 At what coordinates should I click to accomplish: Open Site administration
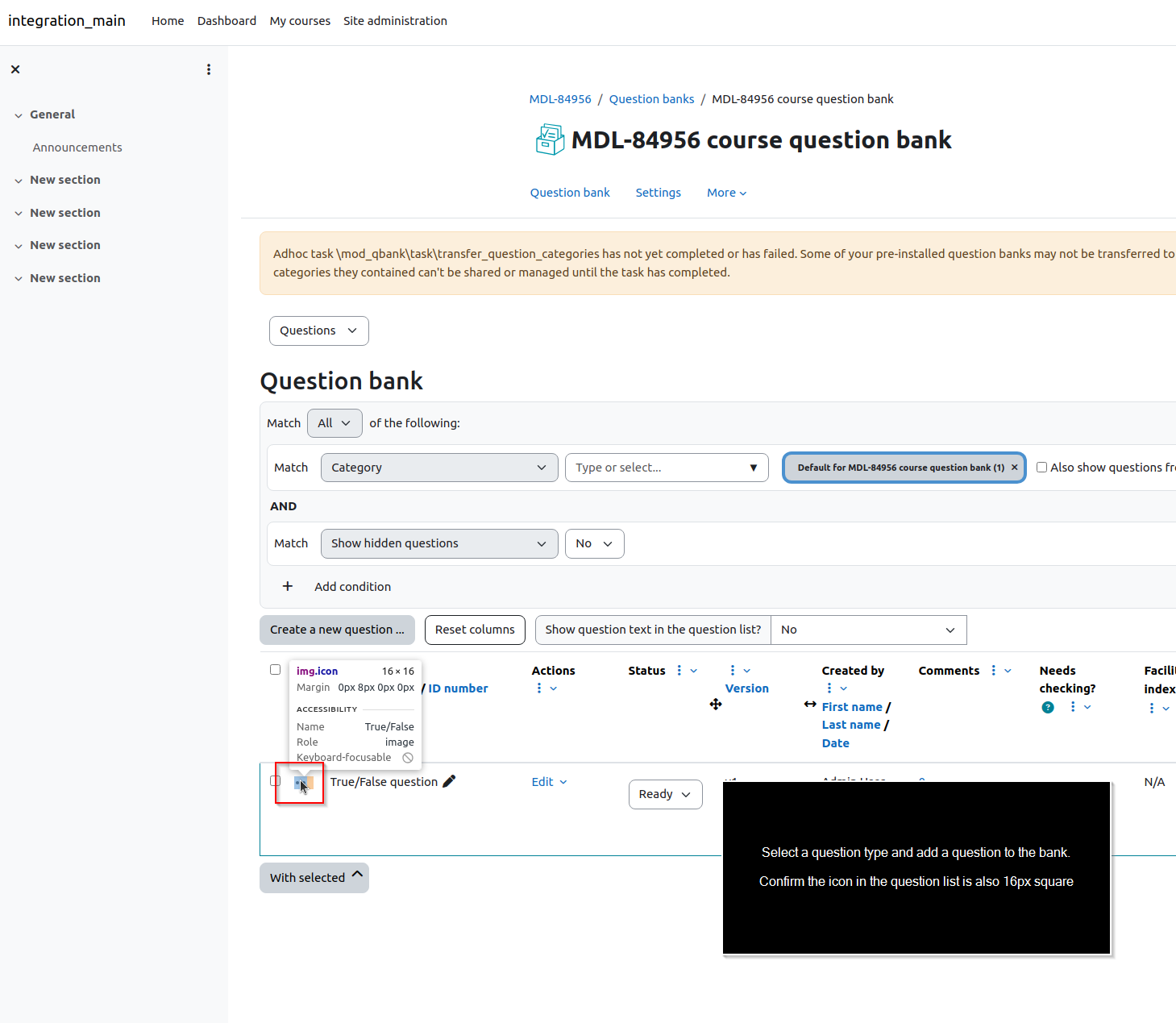(395, 21)
